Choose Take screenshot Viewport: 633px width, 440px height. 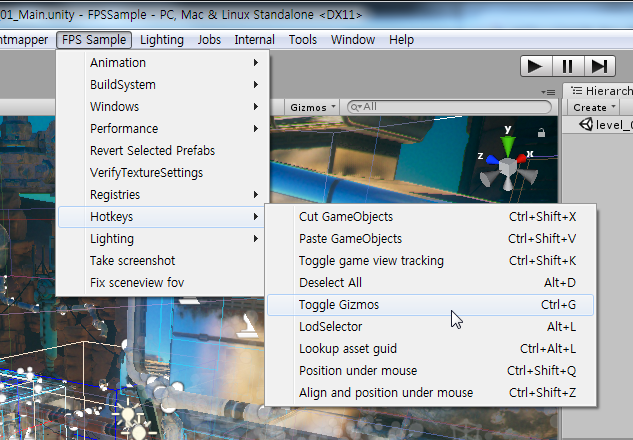162,261
